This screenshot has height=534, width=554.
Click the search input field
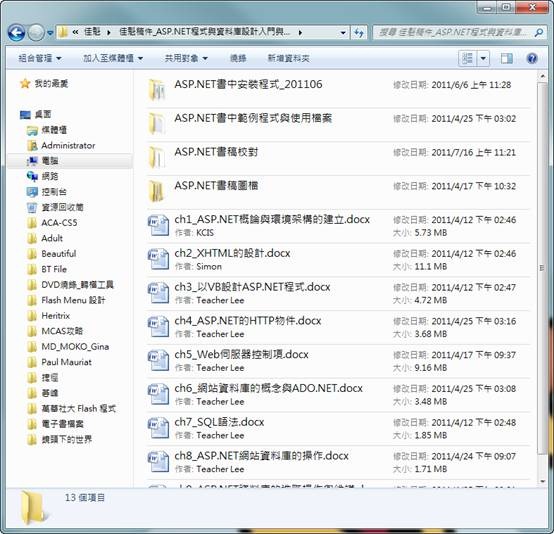tap(453, 33)
